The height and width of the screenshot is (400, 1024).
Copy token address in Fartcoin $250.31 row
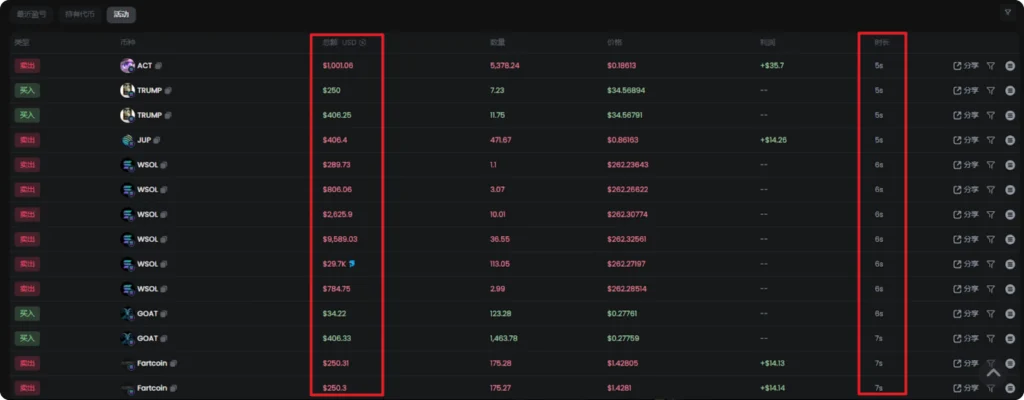(x=174, y=364)
